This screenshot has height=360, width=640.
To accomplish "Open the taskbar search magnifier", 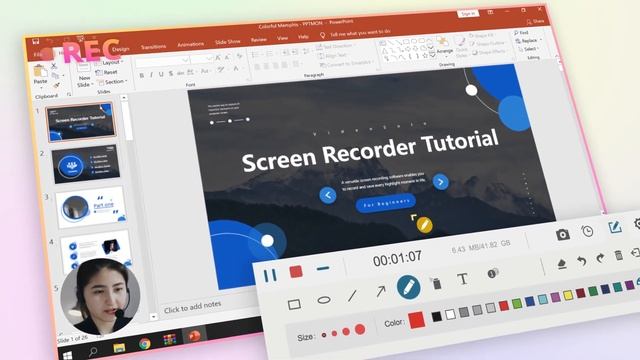I will (x=93, y=351).
